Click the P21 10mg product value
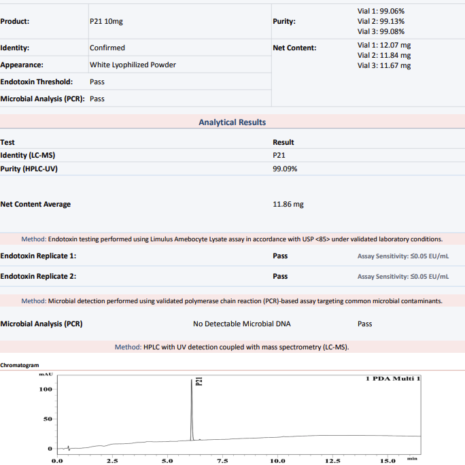Image resolution: width=465 pixels, height=465 pixels. (106, 22)
